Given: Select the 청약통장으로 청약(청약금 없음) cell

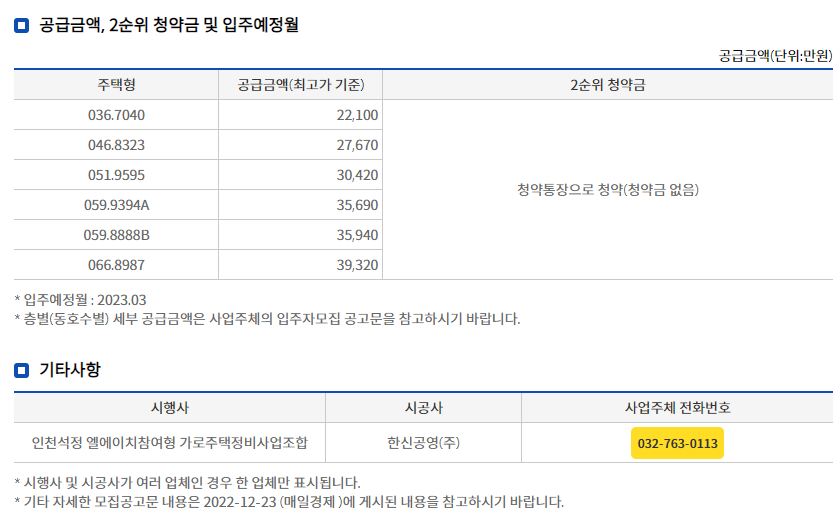Looking at the screenshot, I should pos(608,190).
